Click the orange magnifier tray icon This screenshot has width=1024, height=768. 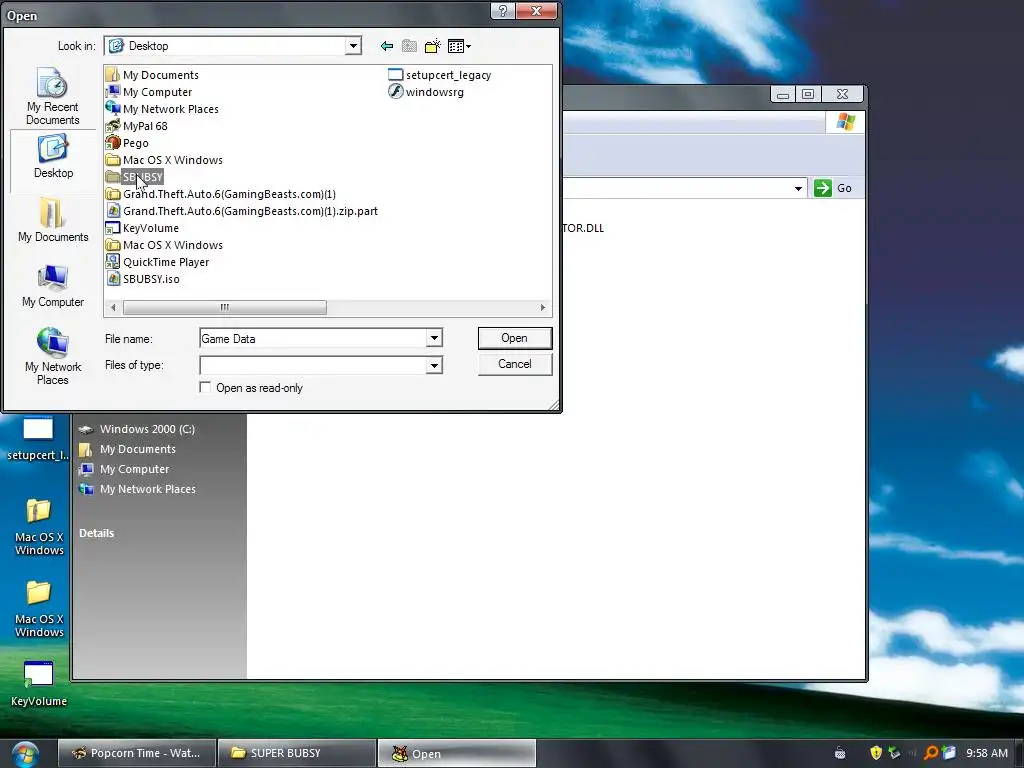931,753
